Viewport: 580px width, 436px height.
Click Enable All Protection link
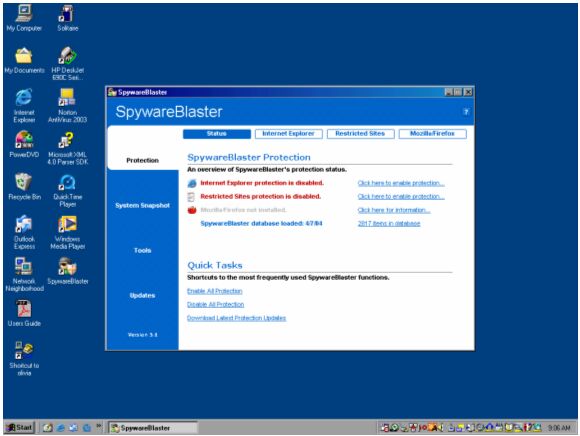[x=215, y=291]
